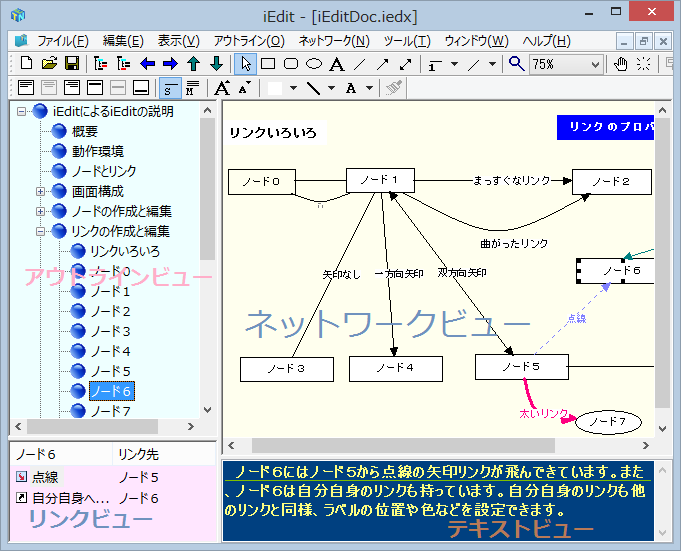Click the blue left arrow toolbar icon
The width and height of the screenshot is (681, 551).
(148, 64)
